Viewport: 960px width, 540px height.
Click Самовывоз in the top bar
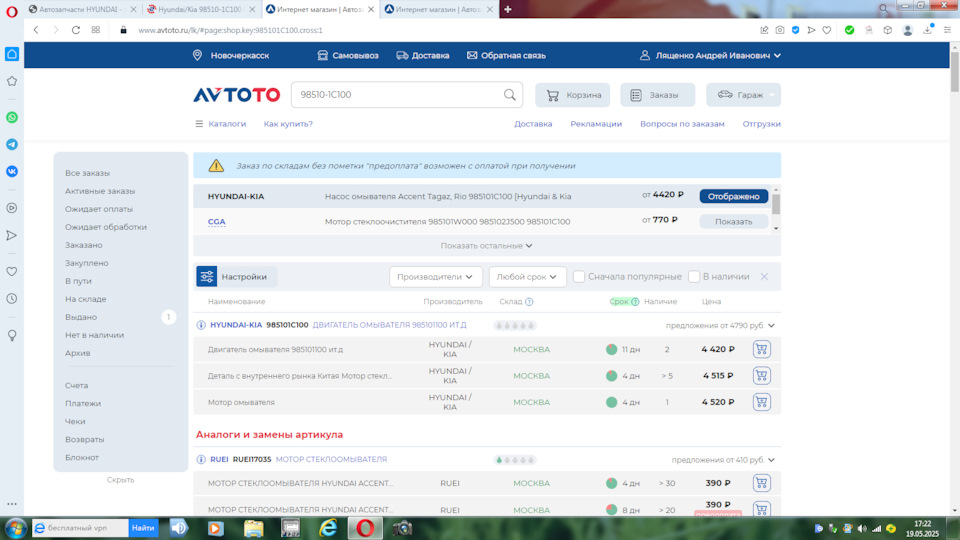(348, 55)
